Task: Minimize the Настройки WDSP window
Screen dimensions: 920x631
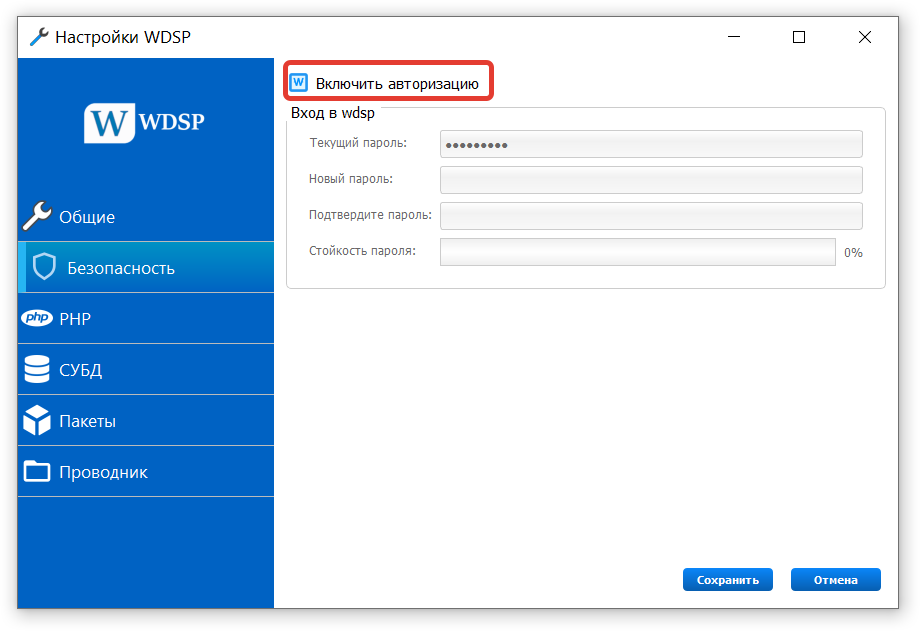Action: pyautogui.click(x=734, y=37)
